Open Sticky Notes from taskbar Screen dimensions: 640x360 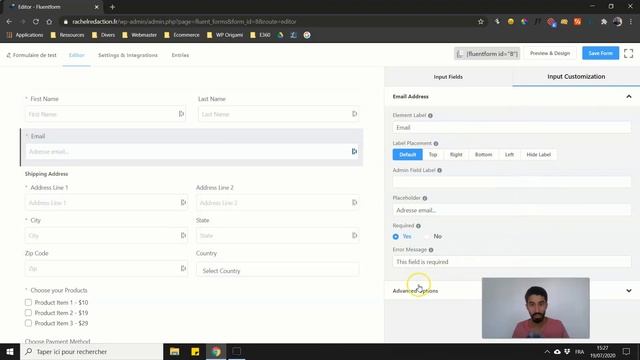[x=195, y=351]
